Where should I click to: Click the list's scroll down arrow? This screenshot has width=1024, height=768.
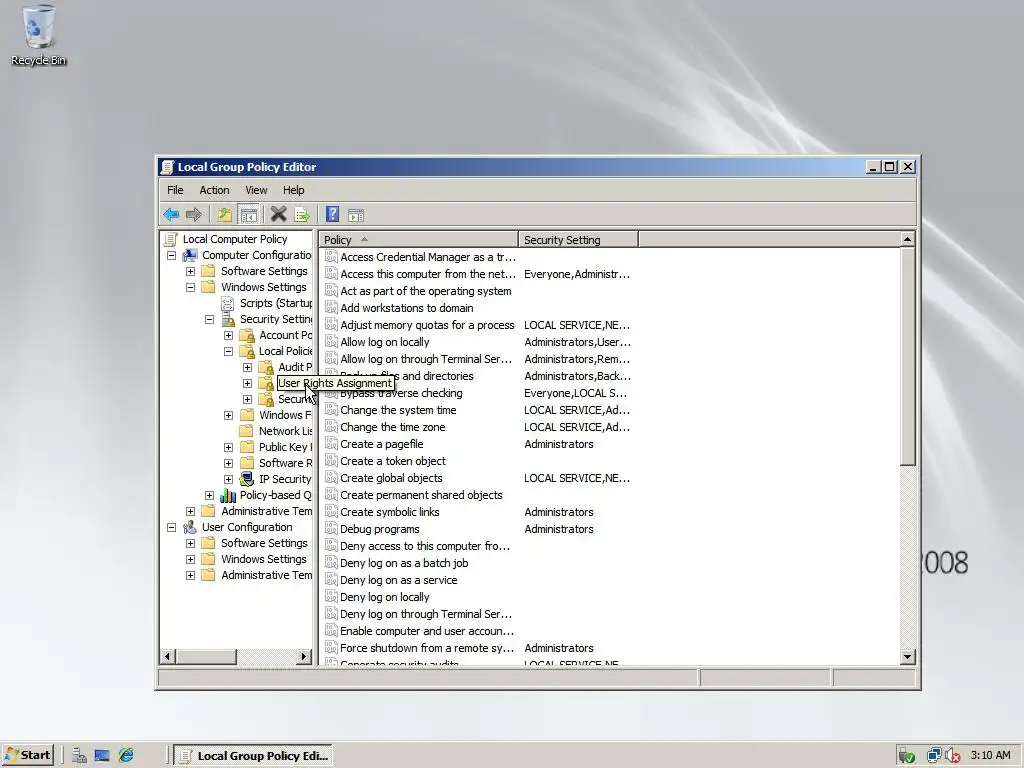click(x=907, y=657)
